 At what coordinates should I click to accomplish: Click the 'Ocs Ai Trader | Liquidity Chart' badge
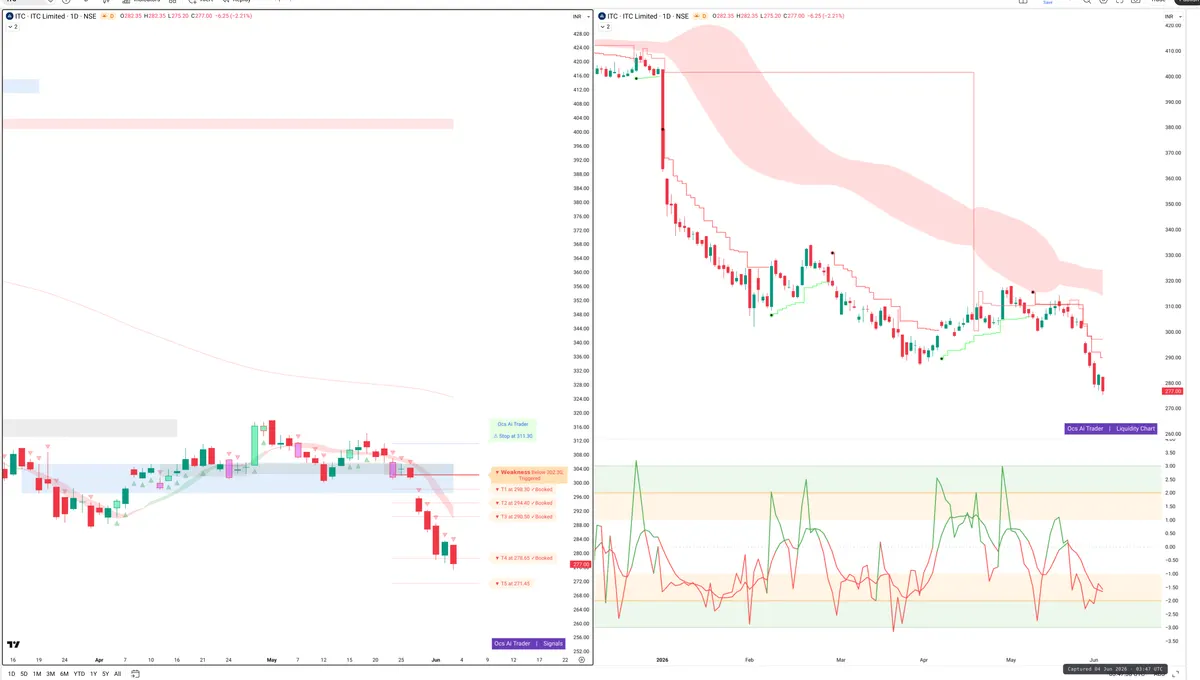(1111, 428)
